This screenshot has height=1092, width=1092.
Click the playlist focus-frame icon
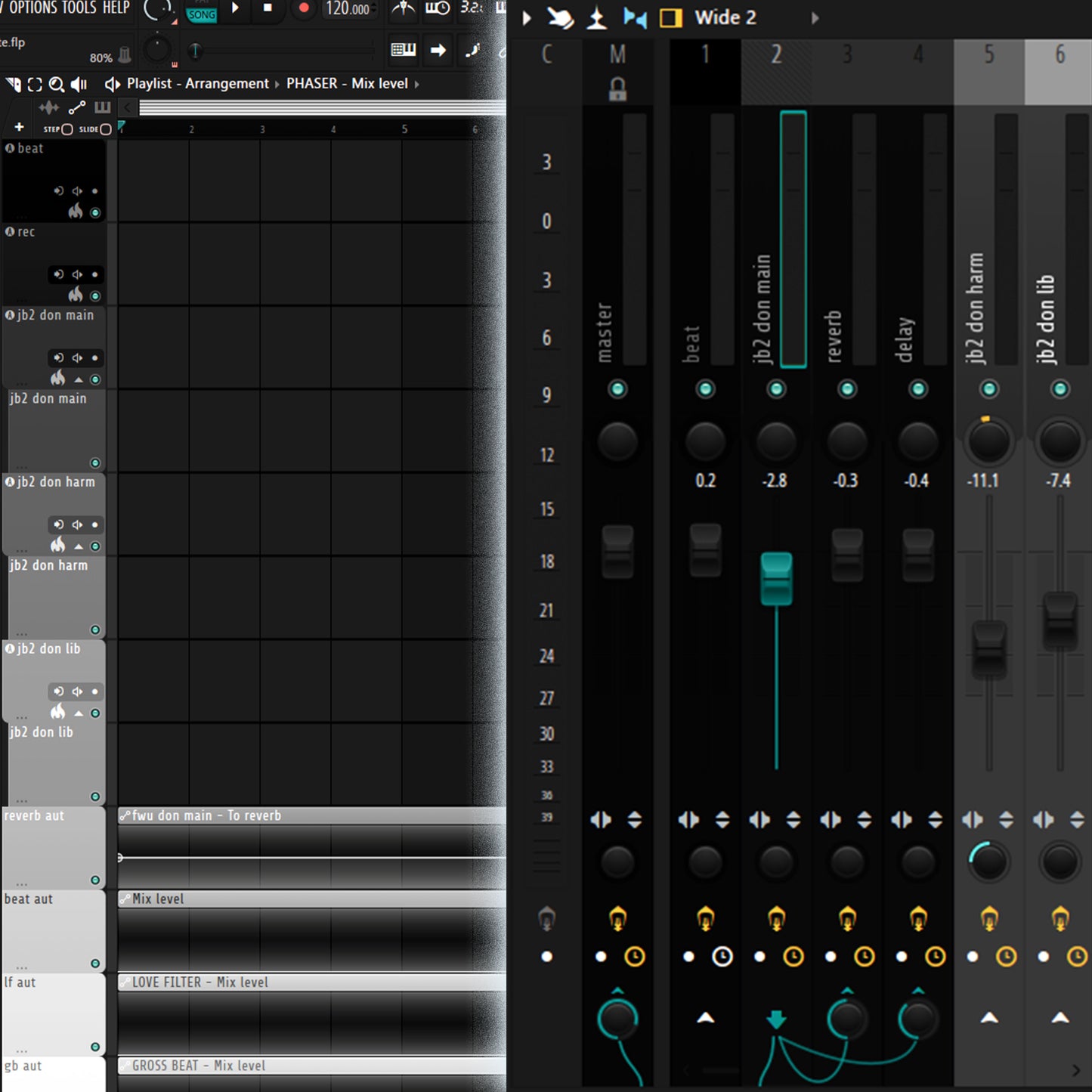point(35,84)
